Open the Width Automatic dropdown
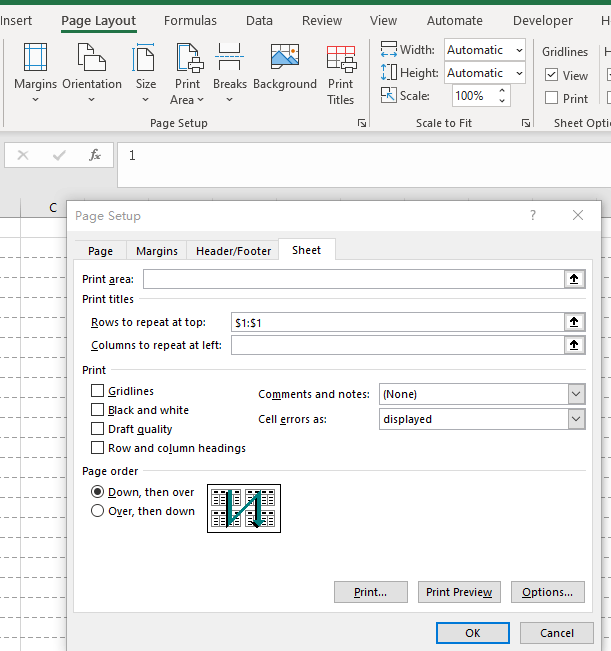 point(519,50)
